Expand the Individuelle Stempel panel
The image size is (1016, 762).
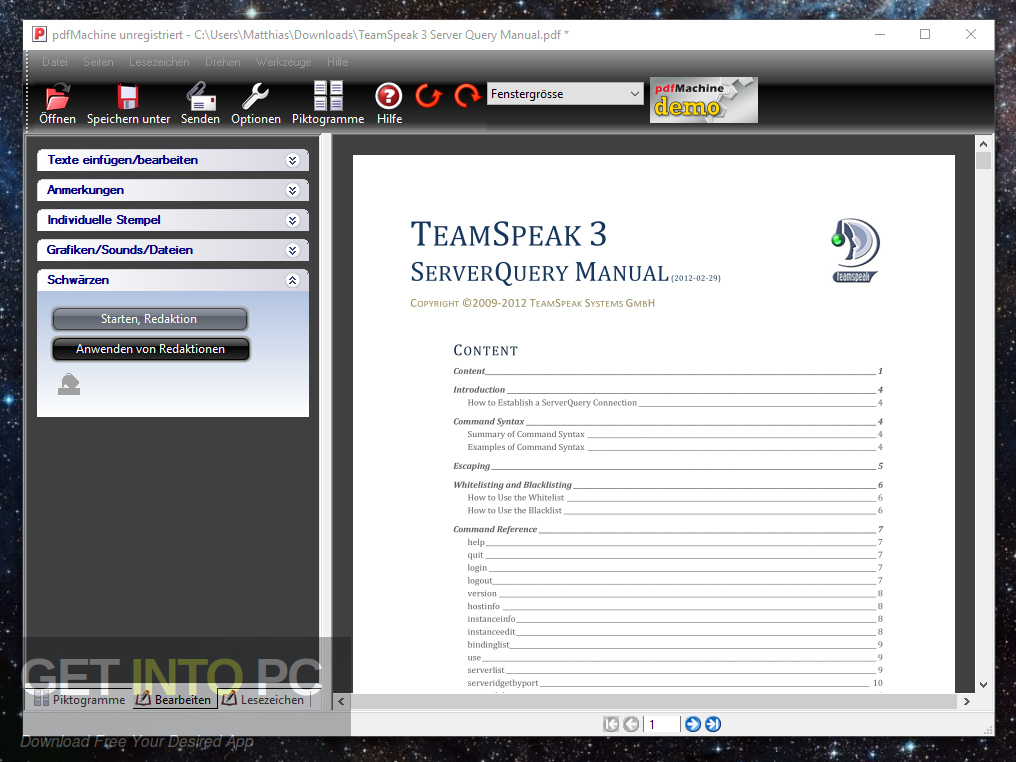pos(292,220)
